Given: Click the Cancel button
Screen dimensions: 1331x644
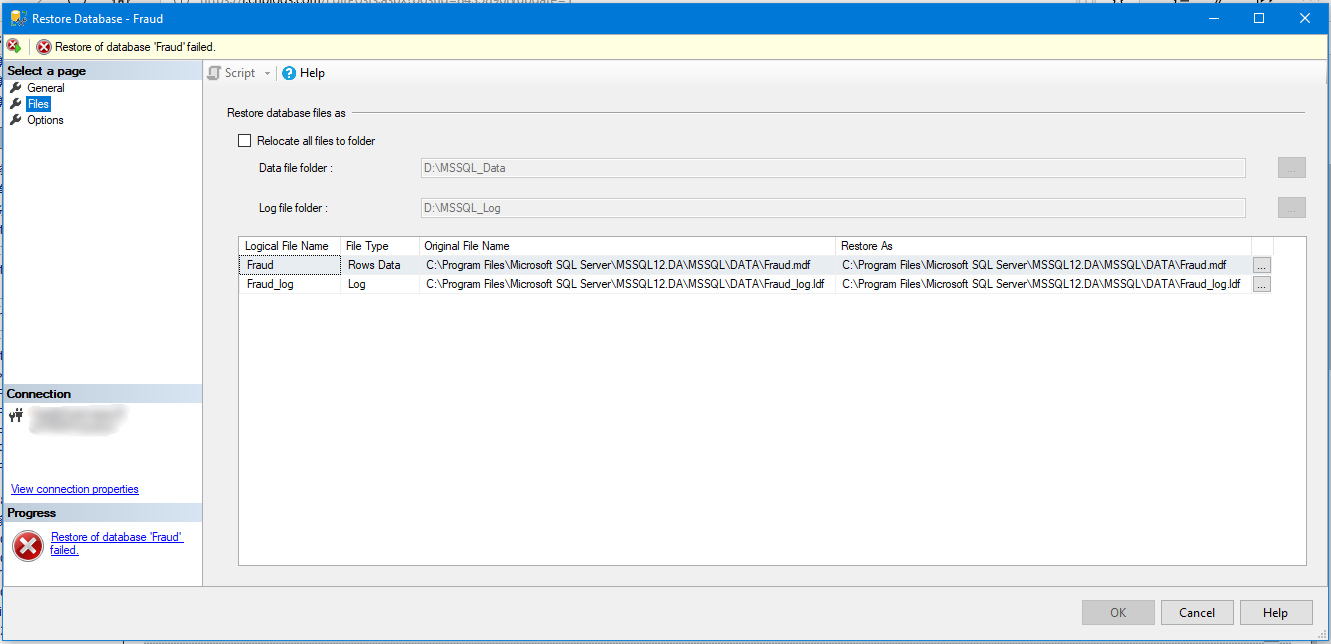Looking at the screenshot, I should (1197, 613).
